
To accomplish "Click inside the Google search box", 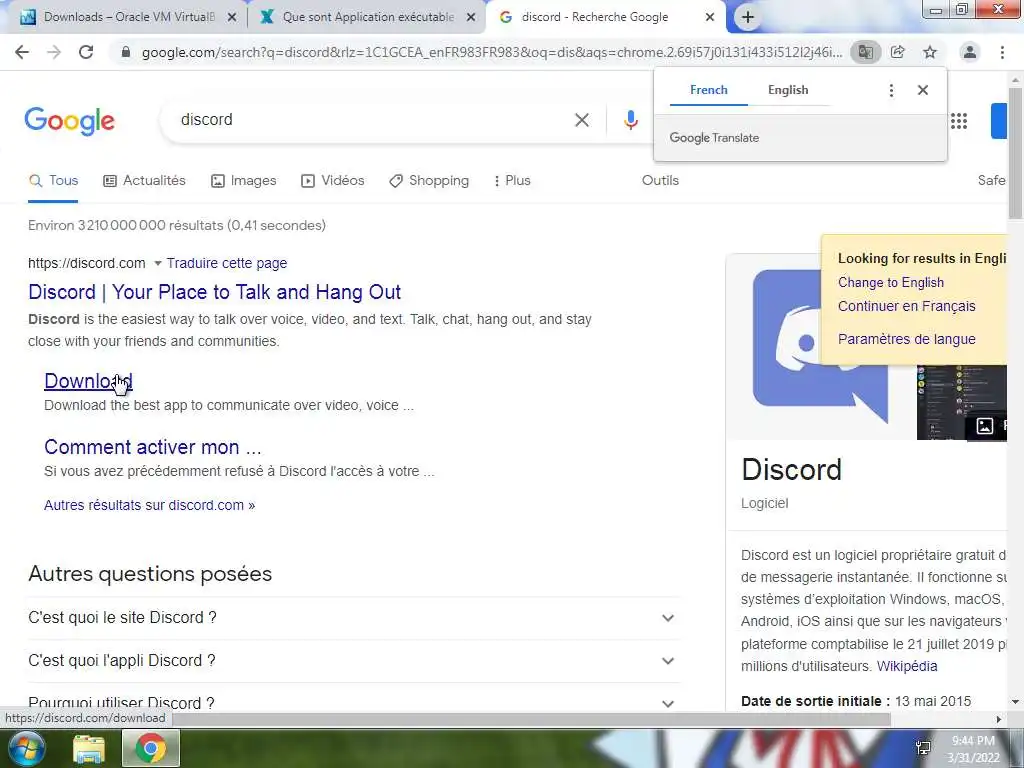I will 366,120.
